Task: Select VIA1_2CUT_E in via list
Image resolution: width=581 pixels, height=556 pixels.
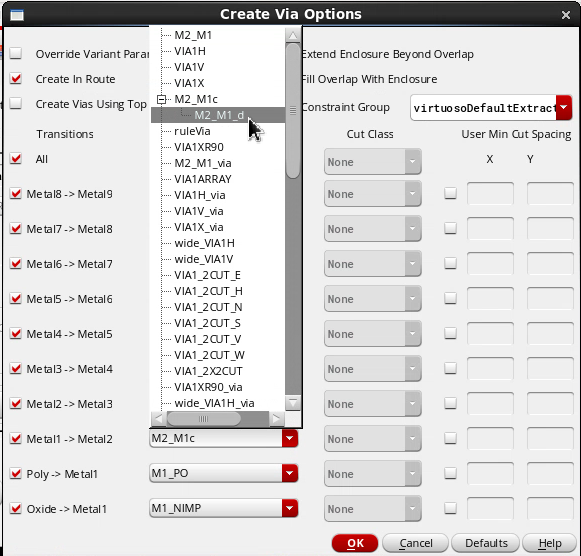Action: [207, 275]
